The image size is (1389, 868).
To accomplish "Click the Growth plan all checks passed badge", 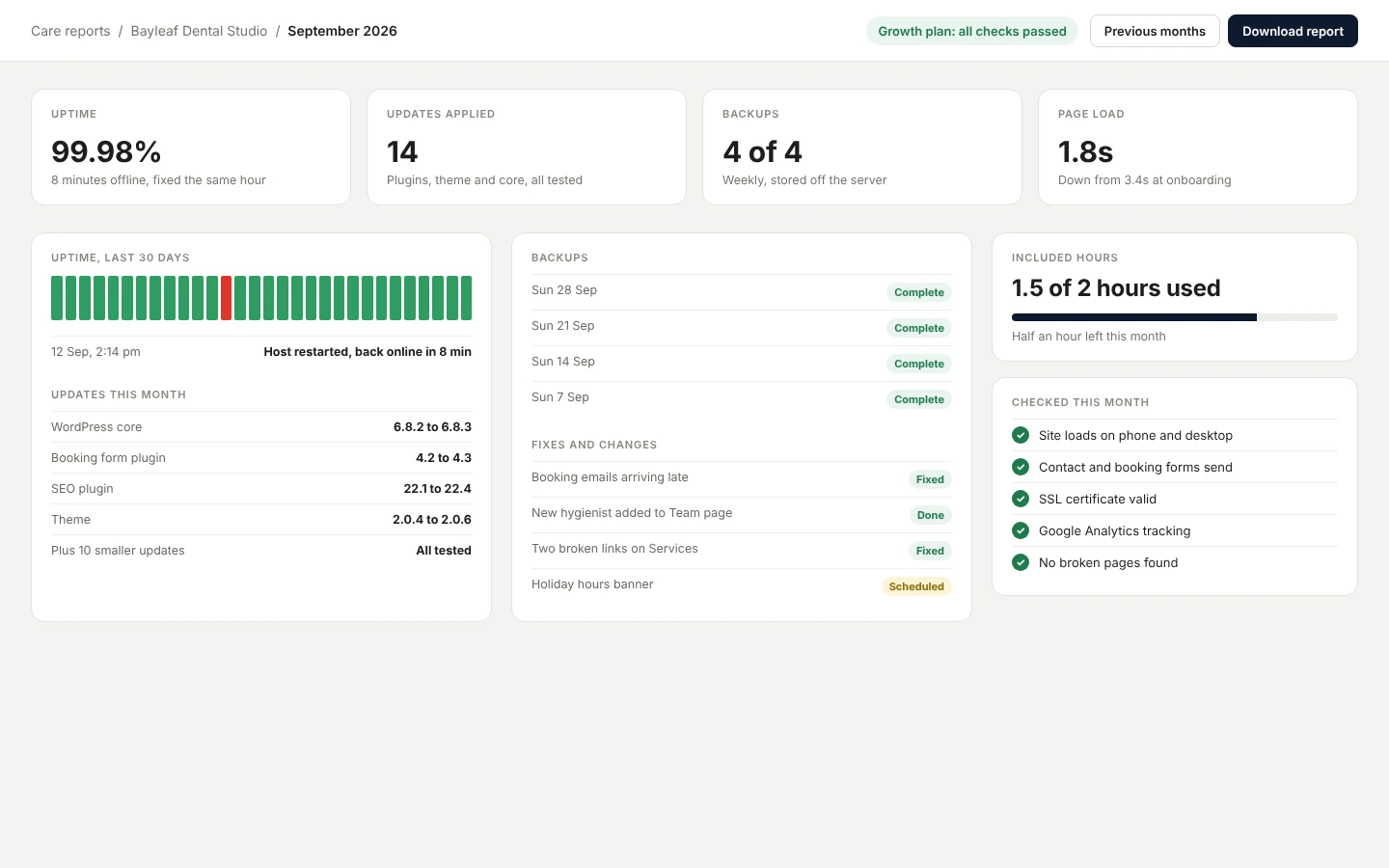I will [x=972, y=31].
